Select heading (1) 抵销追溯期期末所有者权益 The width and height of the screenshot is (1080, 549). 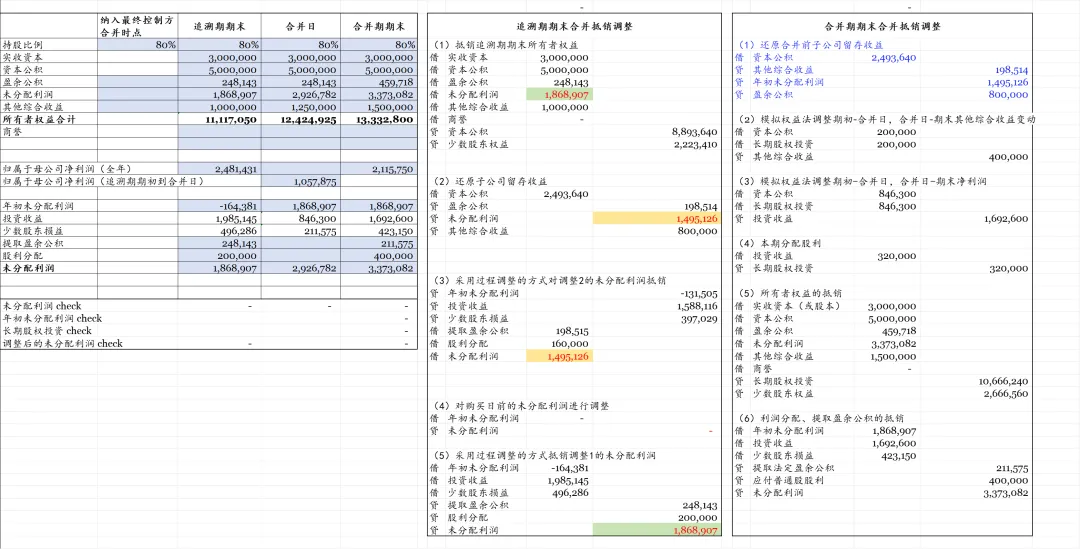coord(506,45)
